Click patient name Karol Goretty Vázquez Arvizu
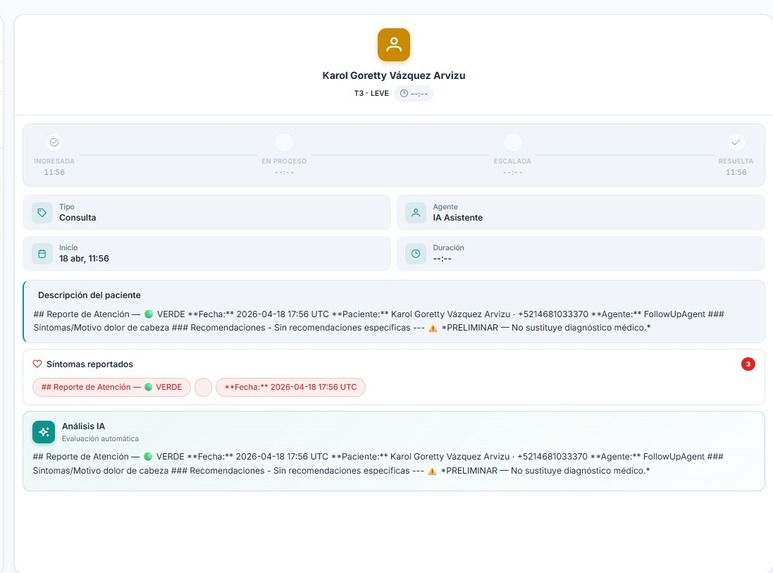The width and height of the screenshot is (773, 573). [x=393, y=75]
